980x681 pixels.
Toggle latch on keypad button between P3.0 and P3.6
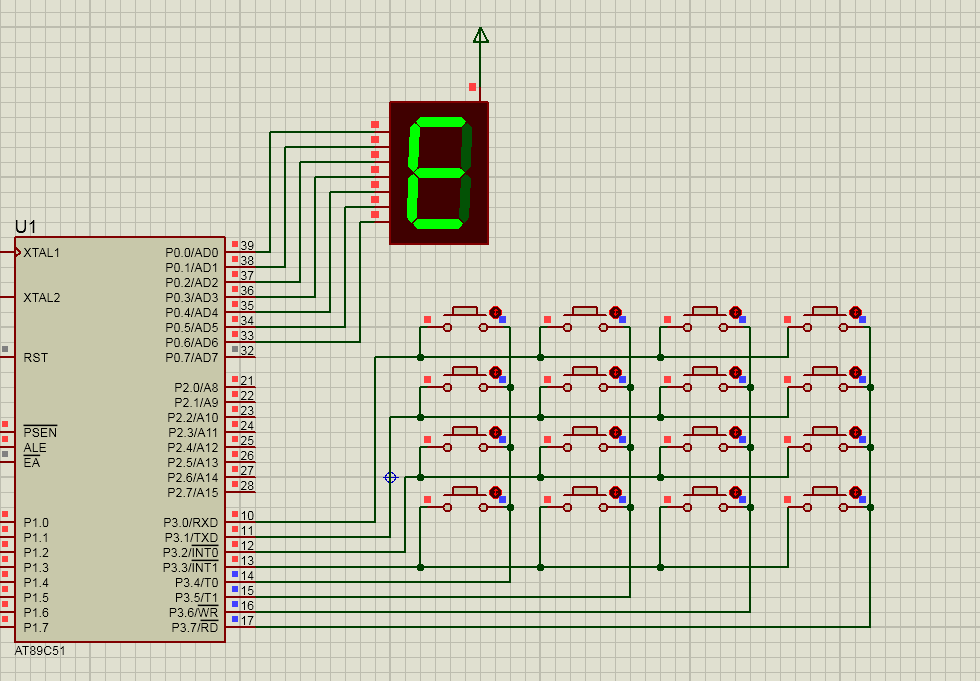click(736, 312)
